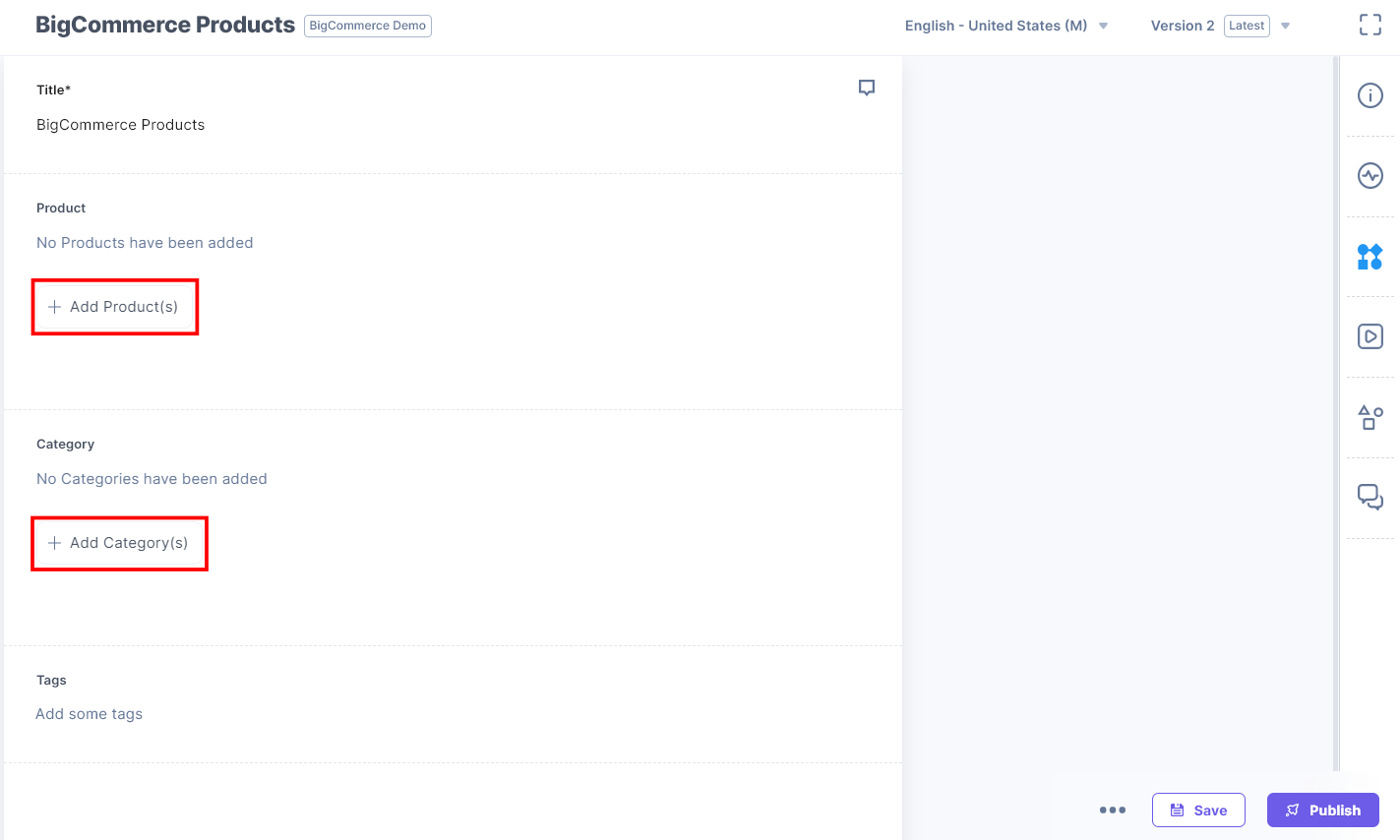The height and width of the screenshot is (840, 1400).
Task: Click the Publish button
Action: coord(1323,810)
